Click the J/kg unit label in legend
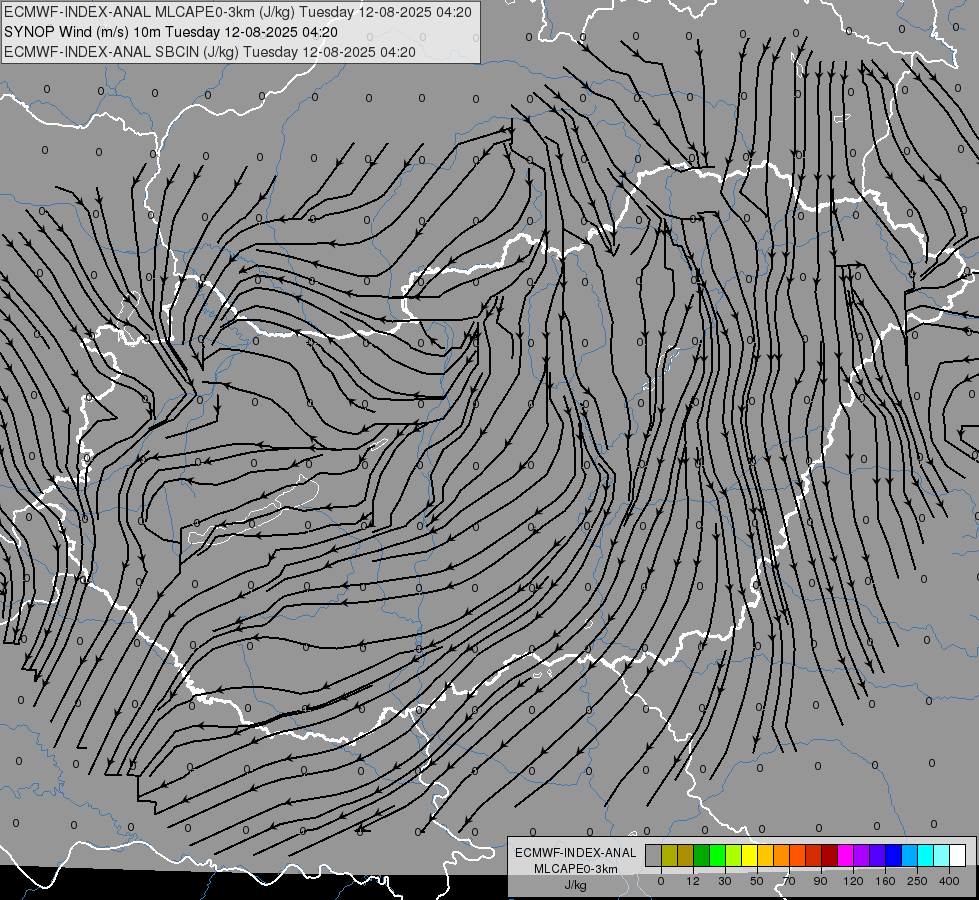The height and width of the screenshot is (900, 979). pos(575,885)
